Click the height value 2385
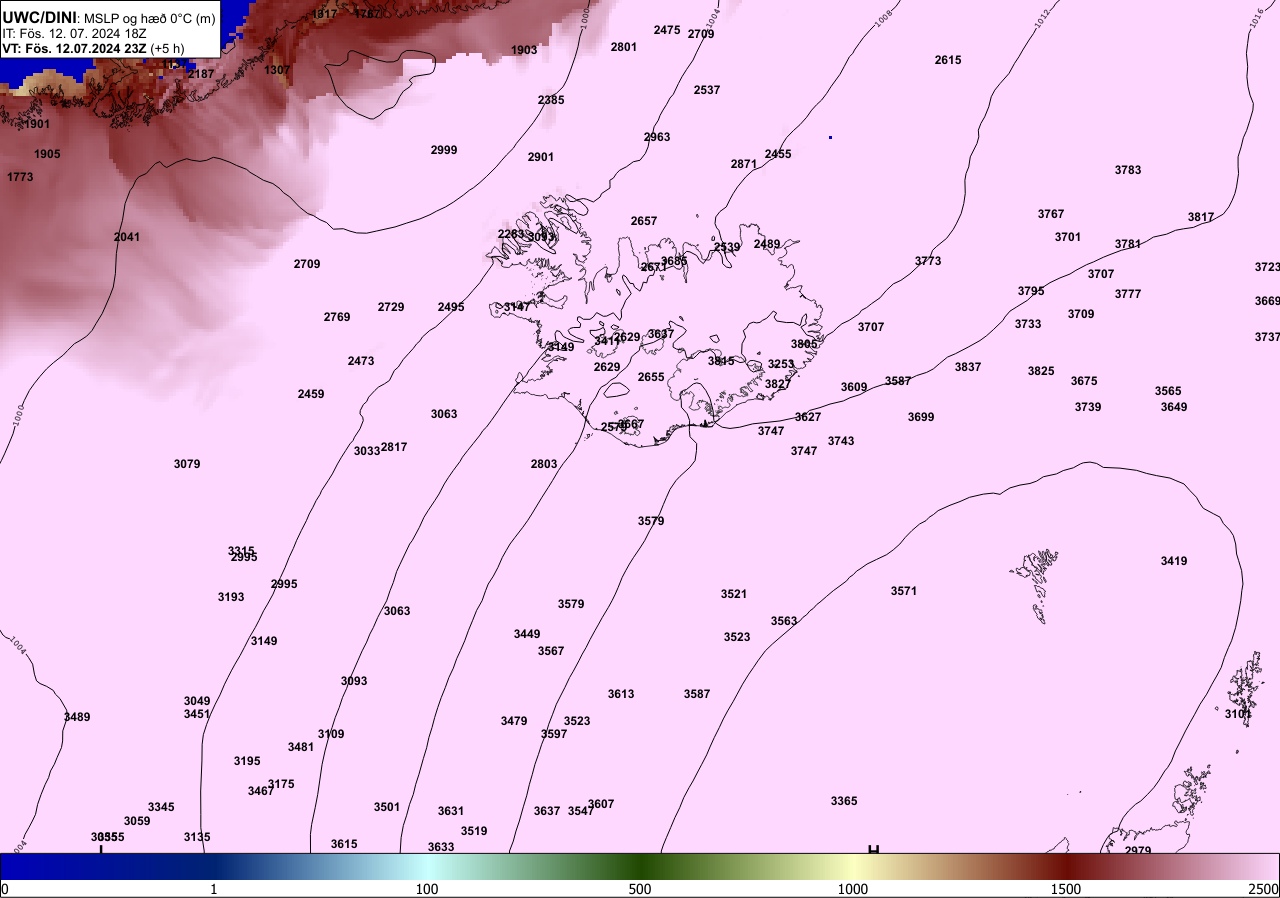This screenshot has height=898, width=1280. pos(551,100)
